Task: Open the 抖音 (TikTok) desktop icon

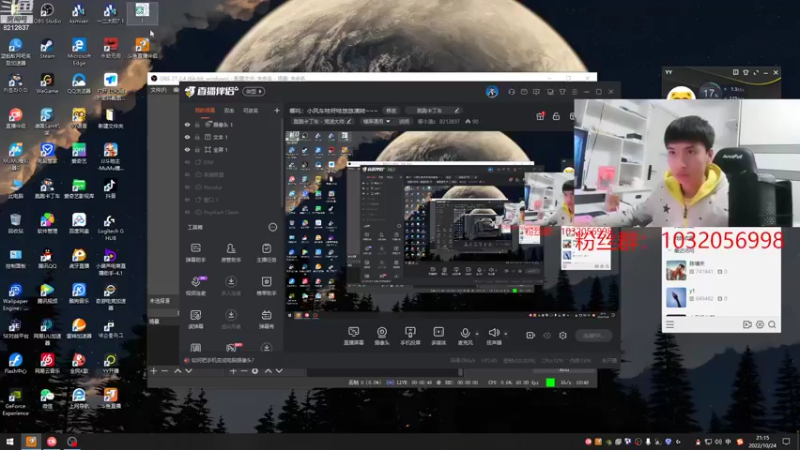Action: pos(110,189)
